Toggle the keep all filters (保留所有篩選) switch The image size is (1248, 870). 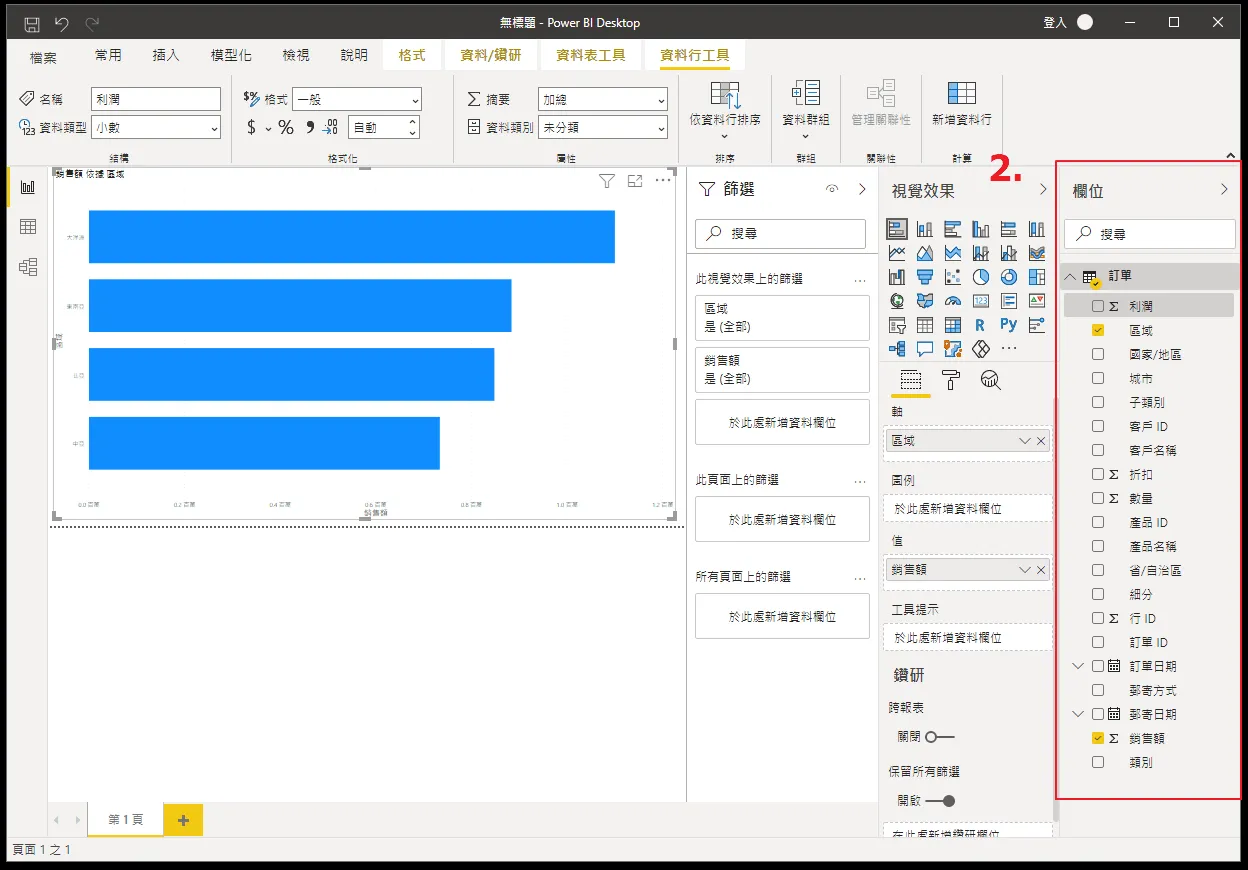point(940,801)
